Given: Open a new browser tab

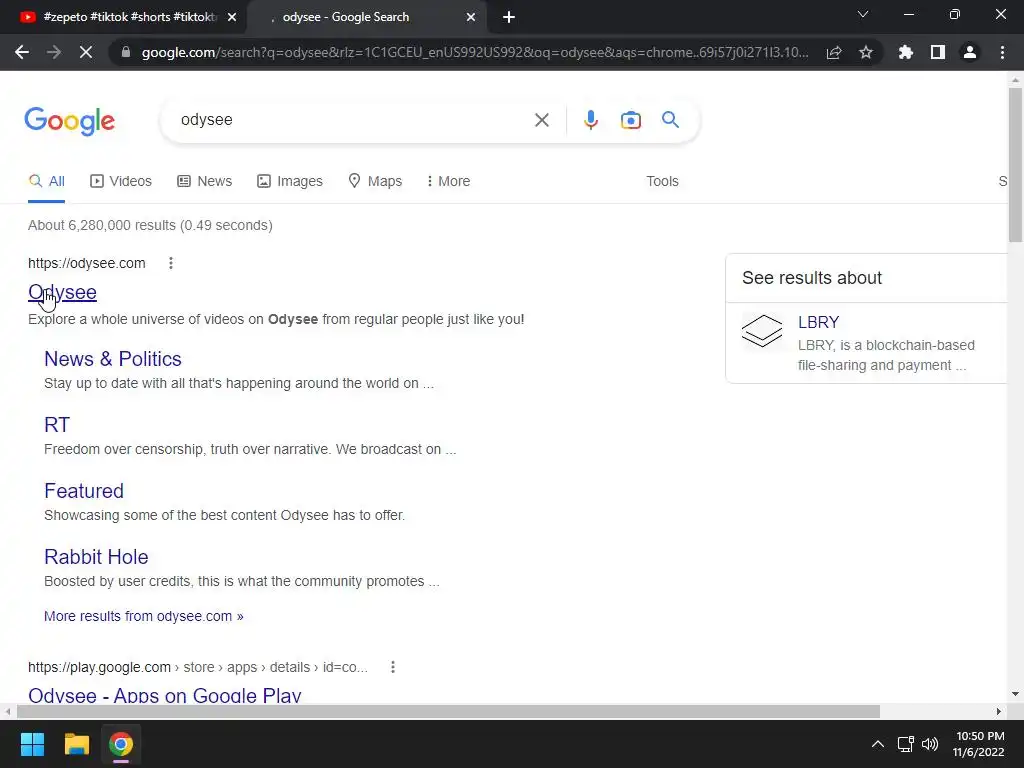Looking at the screenshot, I should pyautogui.click(x=509, y=17).
